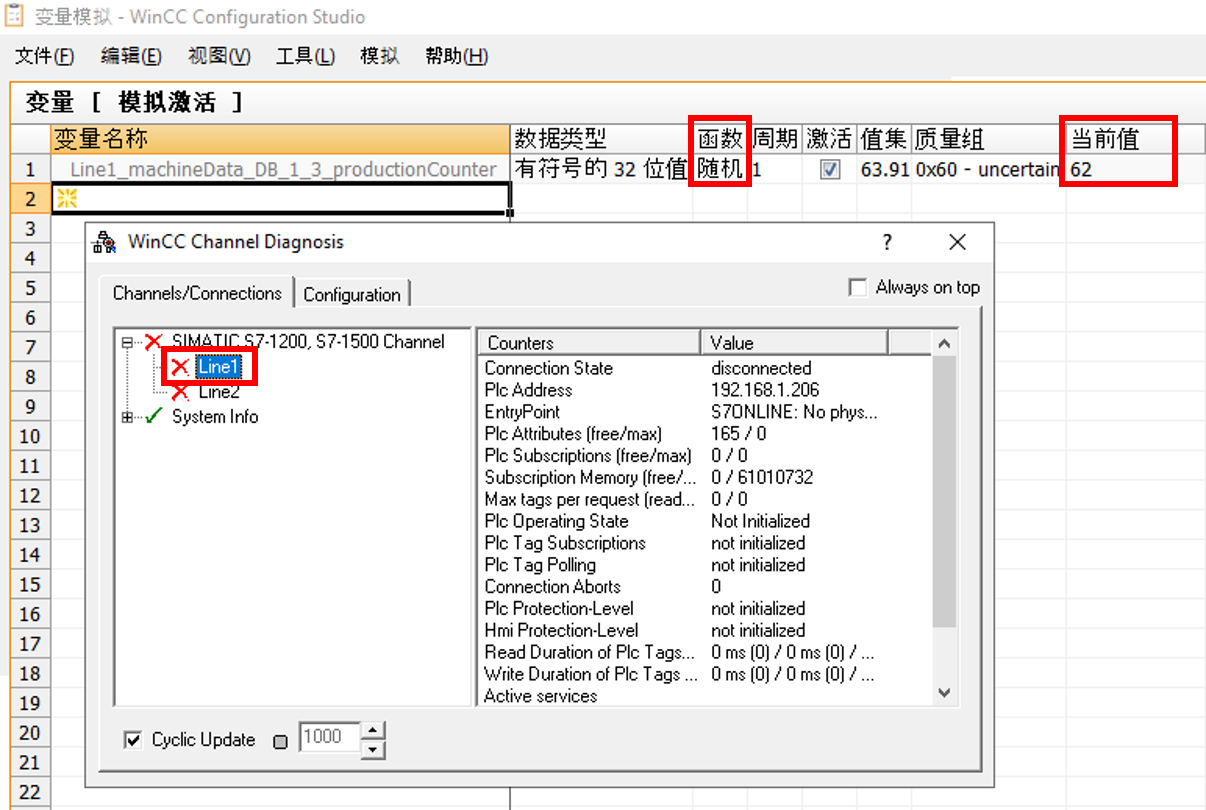The width and height of the screenshot is (1206, 810).
Task: Toggle the 激活 checkbox for row 1
Action: (x=830, y=170)
